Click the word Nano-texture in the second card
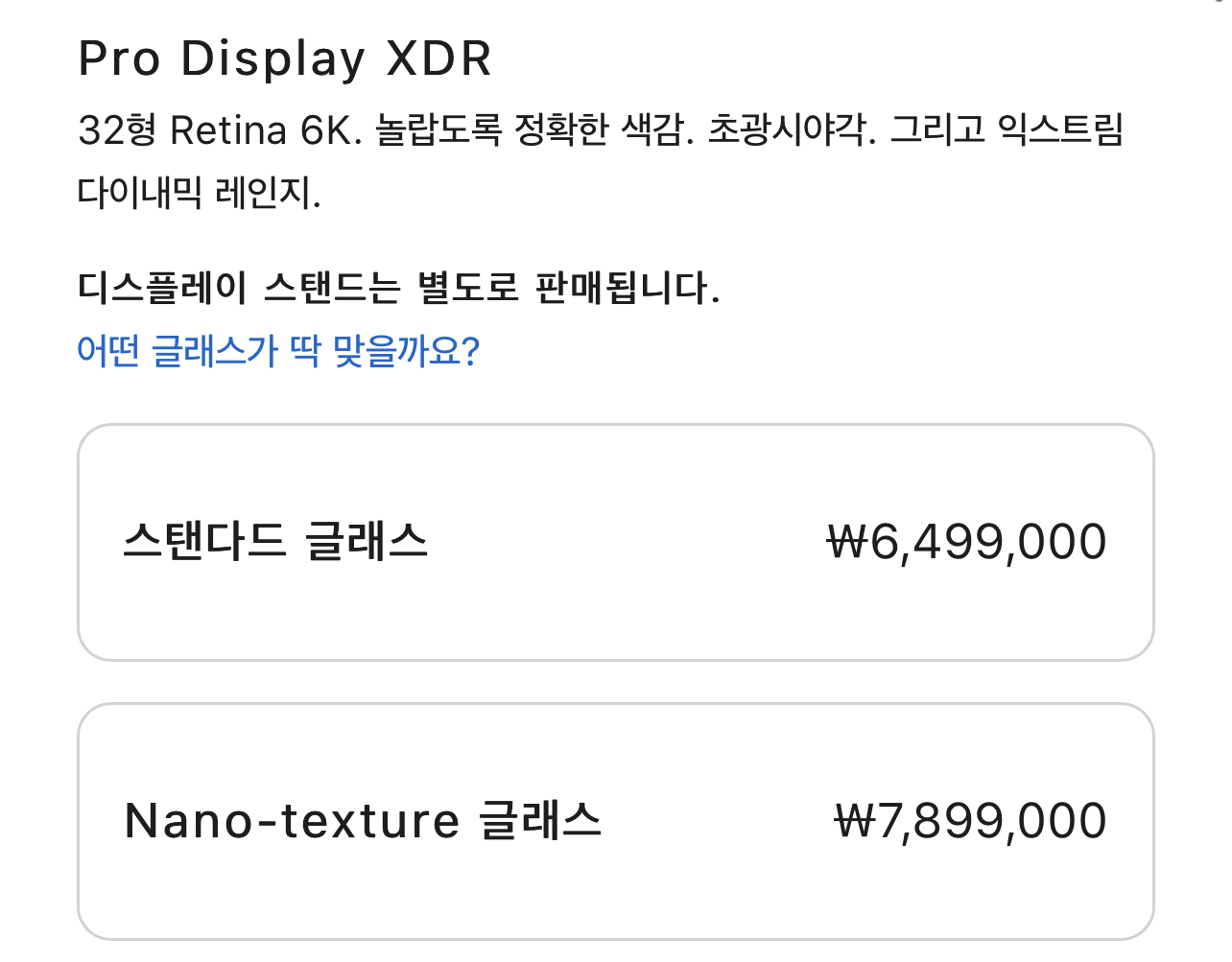 [292, 821]
